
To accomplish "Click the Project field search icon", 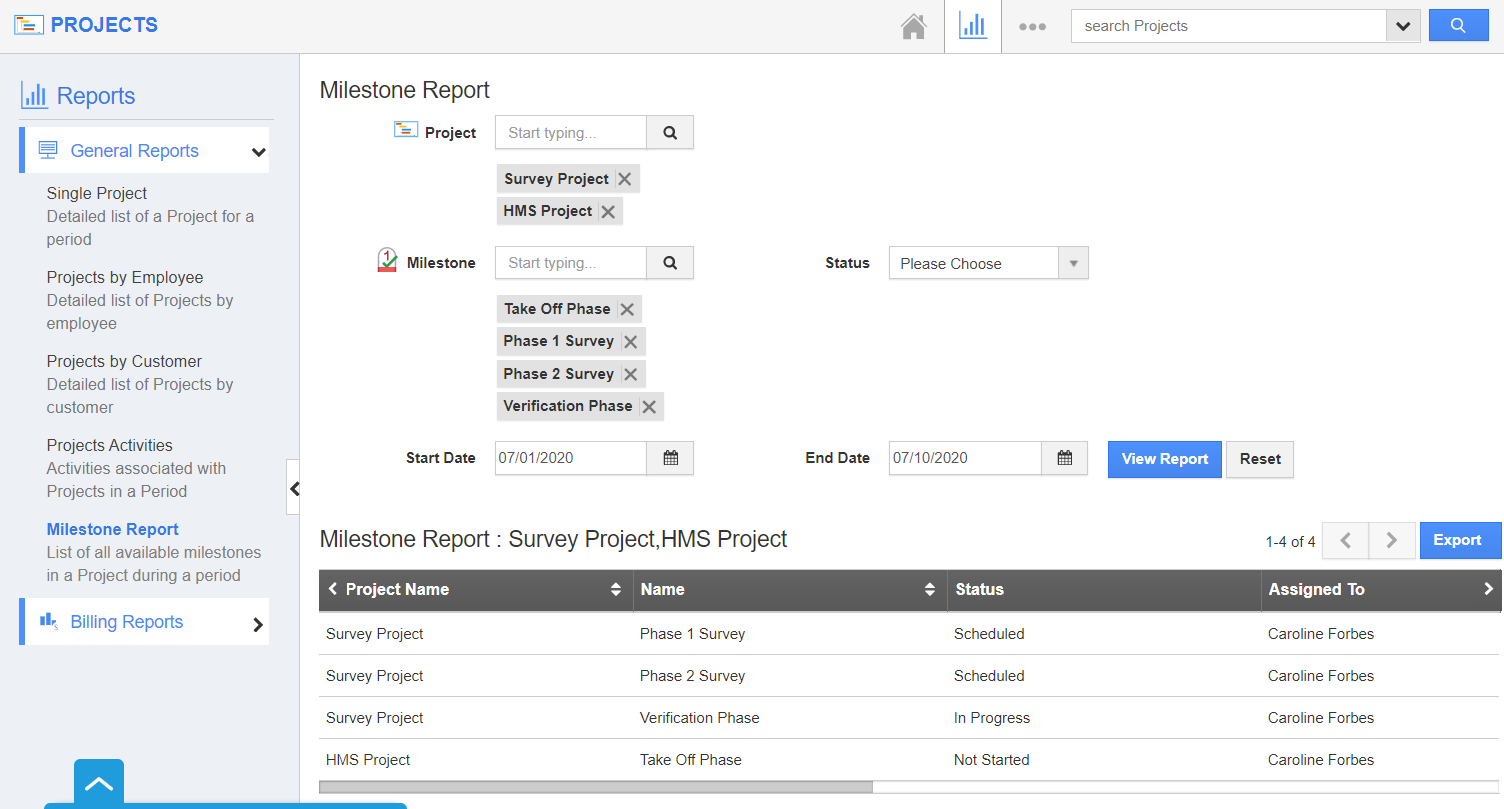I will pyautogui.click(x=670, y=132).
